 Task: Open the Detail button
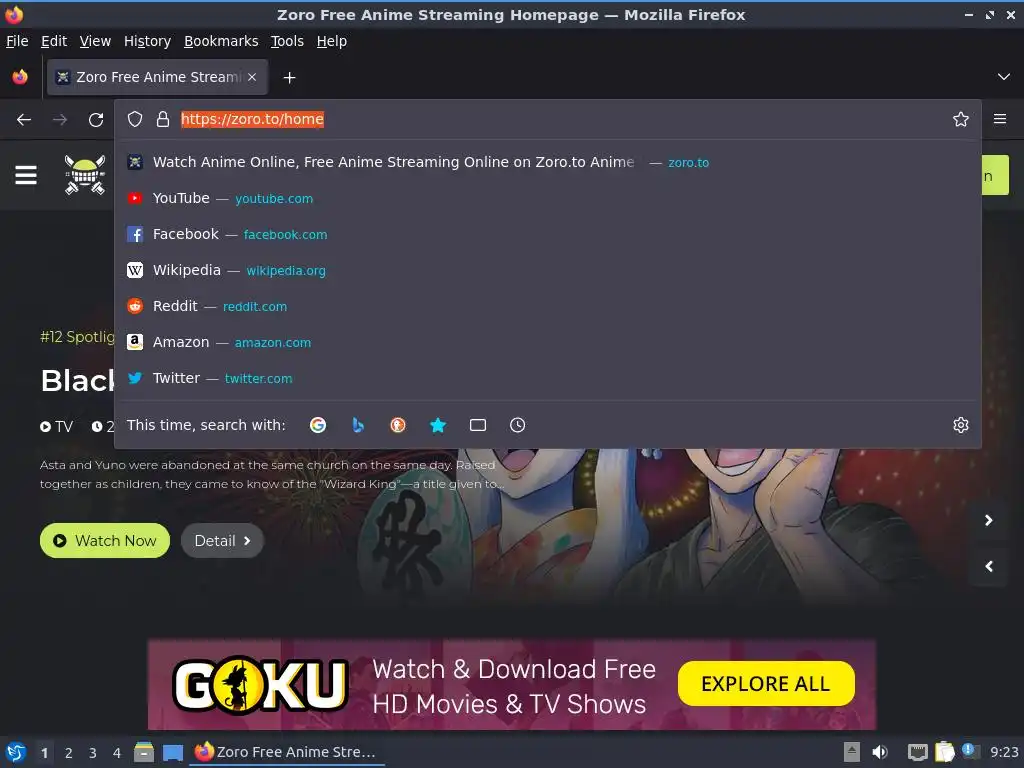click(x=222, y=541)
